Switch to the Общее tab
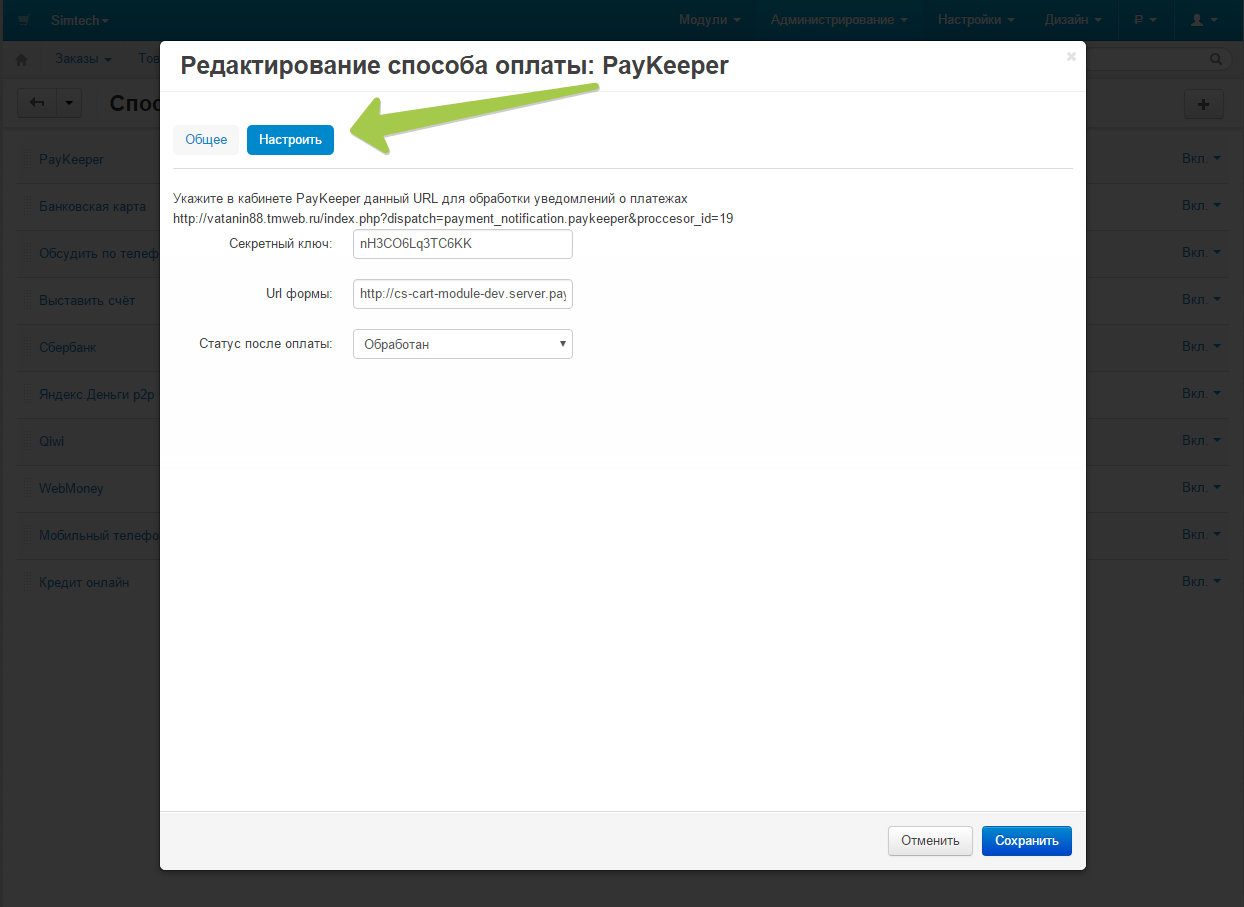 pos(206,140)
